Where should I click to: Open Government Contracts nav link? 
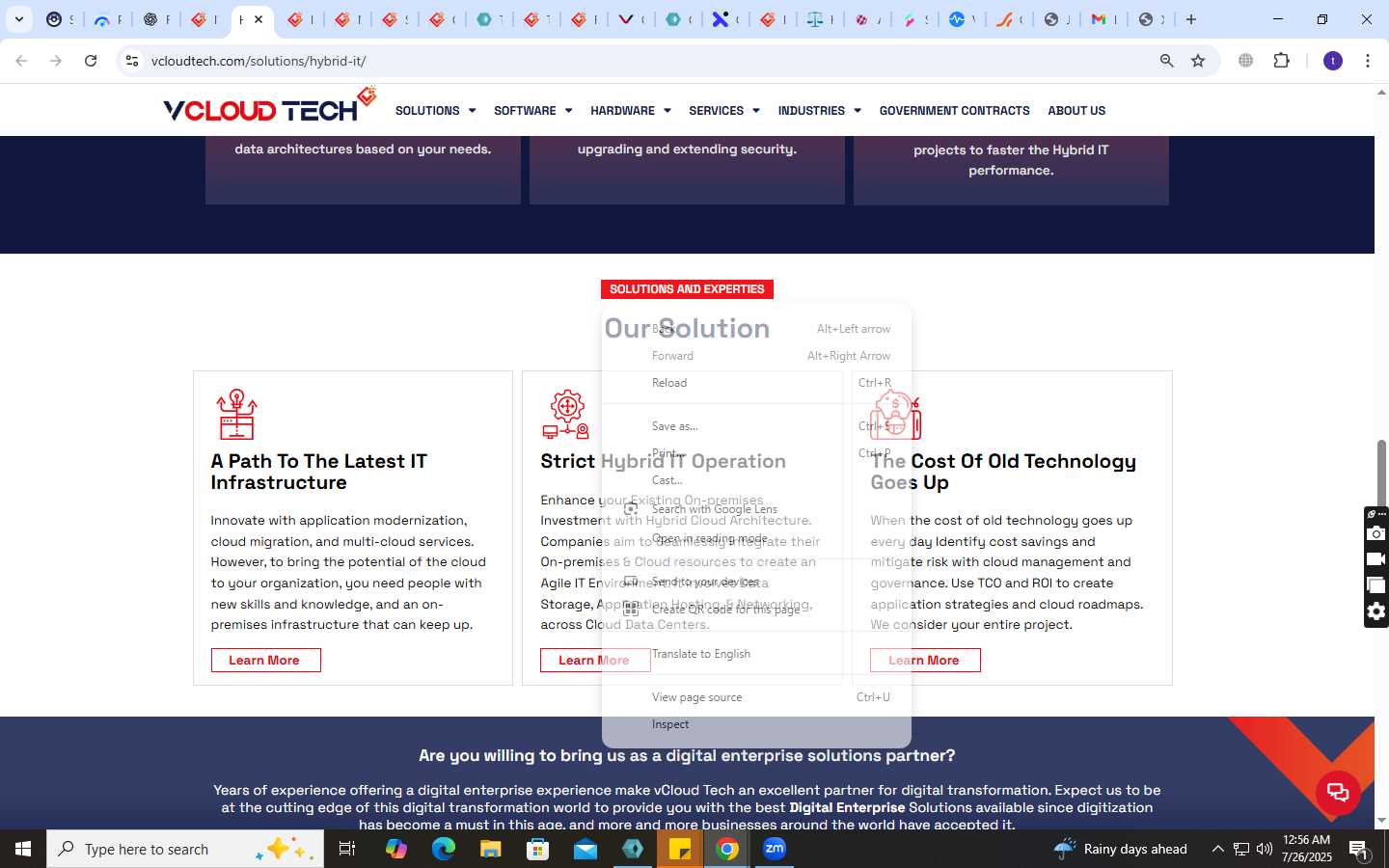(x=955, y=111)
